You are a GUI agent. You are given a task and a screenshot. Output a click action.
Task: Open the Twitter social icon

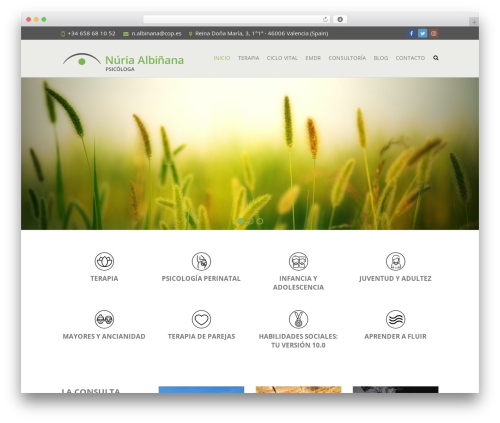coord(422,33)
